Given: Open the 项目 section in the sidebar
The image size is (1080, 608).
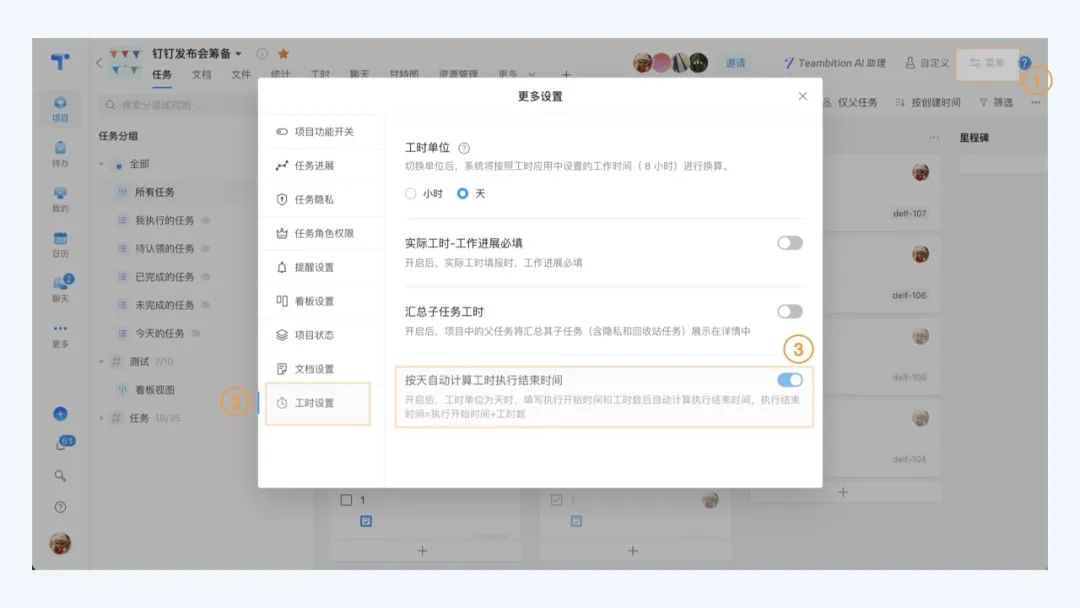Looking at the screenshot, I should (61, 109).
